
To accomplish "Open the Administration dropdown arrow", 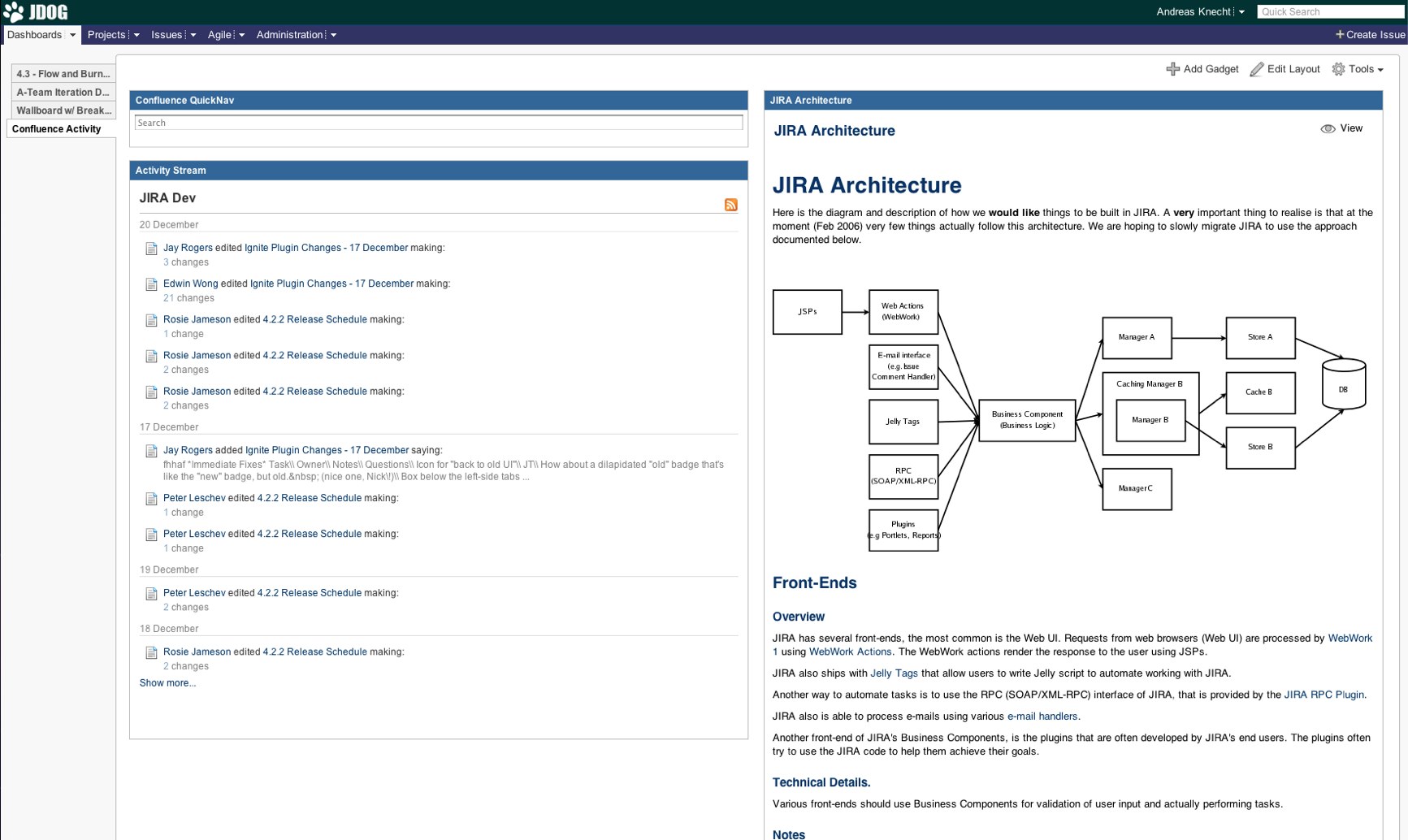I will pos(333,35).
